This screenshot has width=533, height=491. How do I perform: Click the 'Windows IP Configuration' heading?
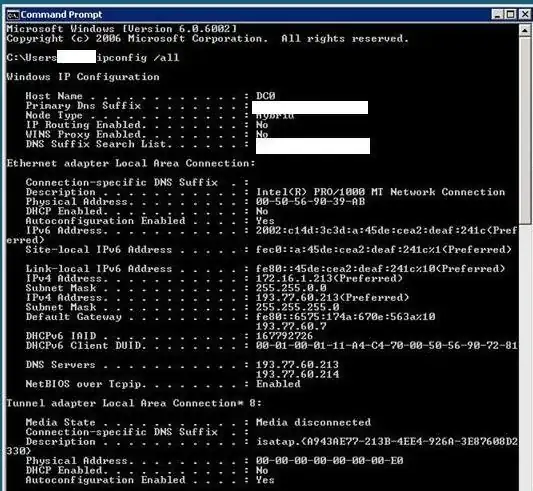[83, 77]
